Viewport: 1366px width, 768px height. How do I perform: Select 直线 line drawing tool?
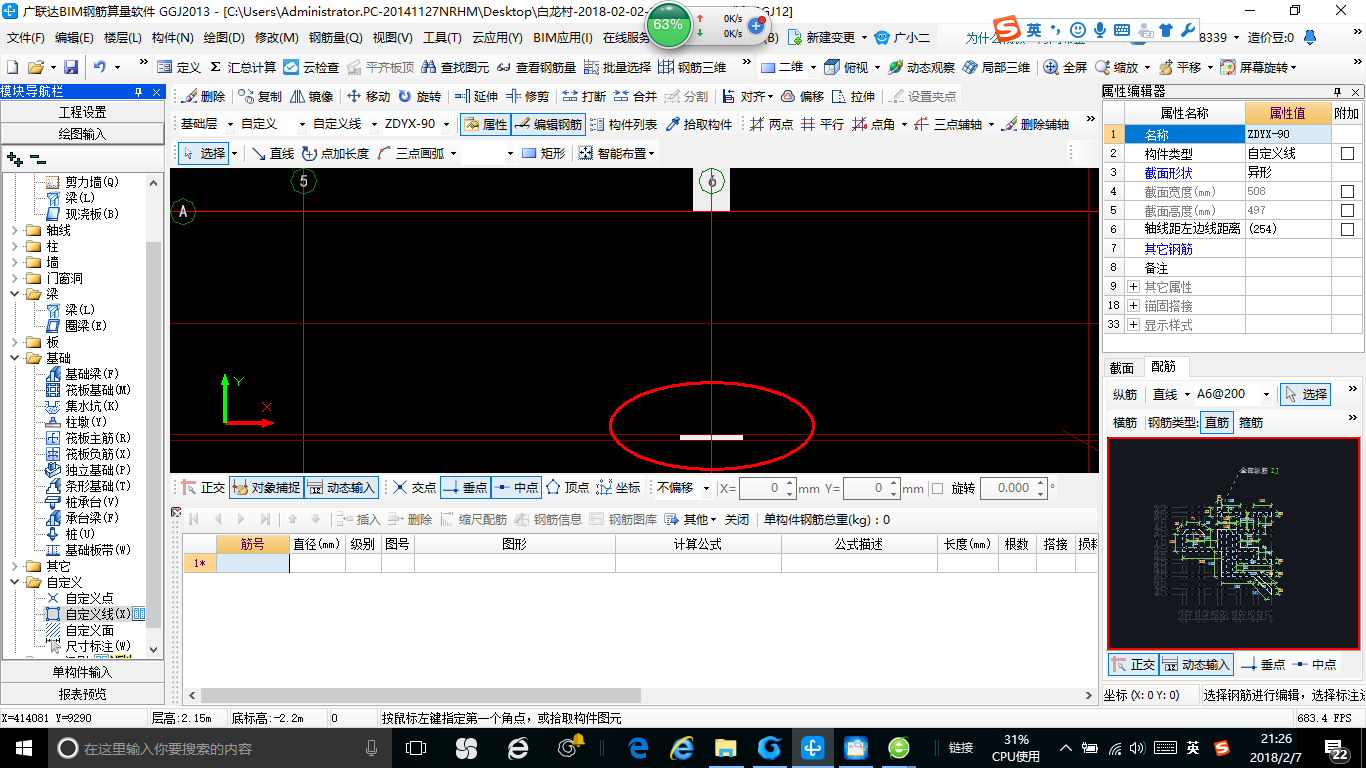[x=272, y=153]
